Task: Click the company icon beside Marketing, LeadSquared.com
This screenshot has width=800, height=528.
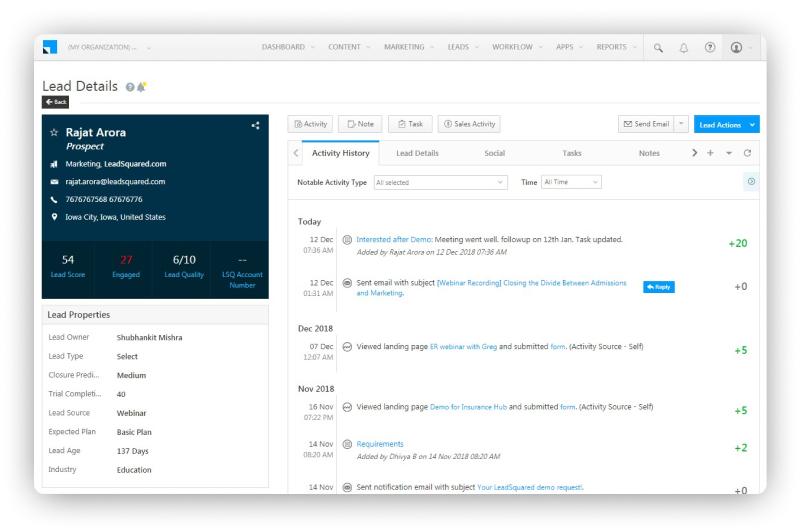Action: (x=54, y=164)
